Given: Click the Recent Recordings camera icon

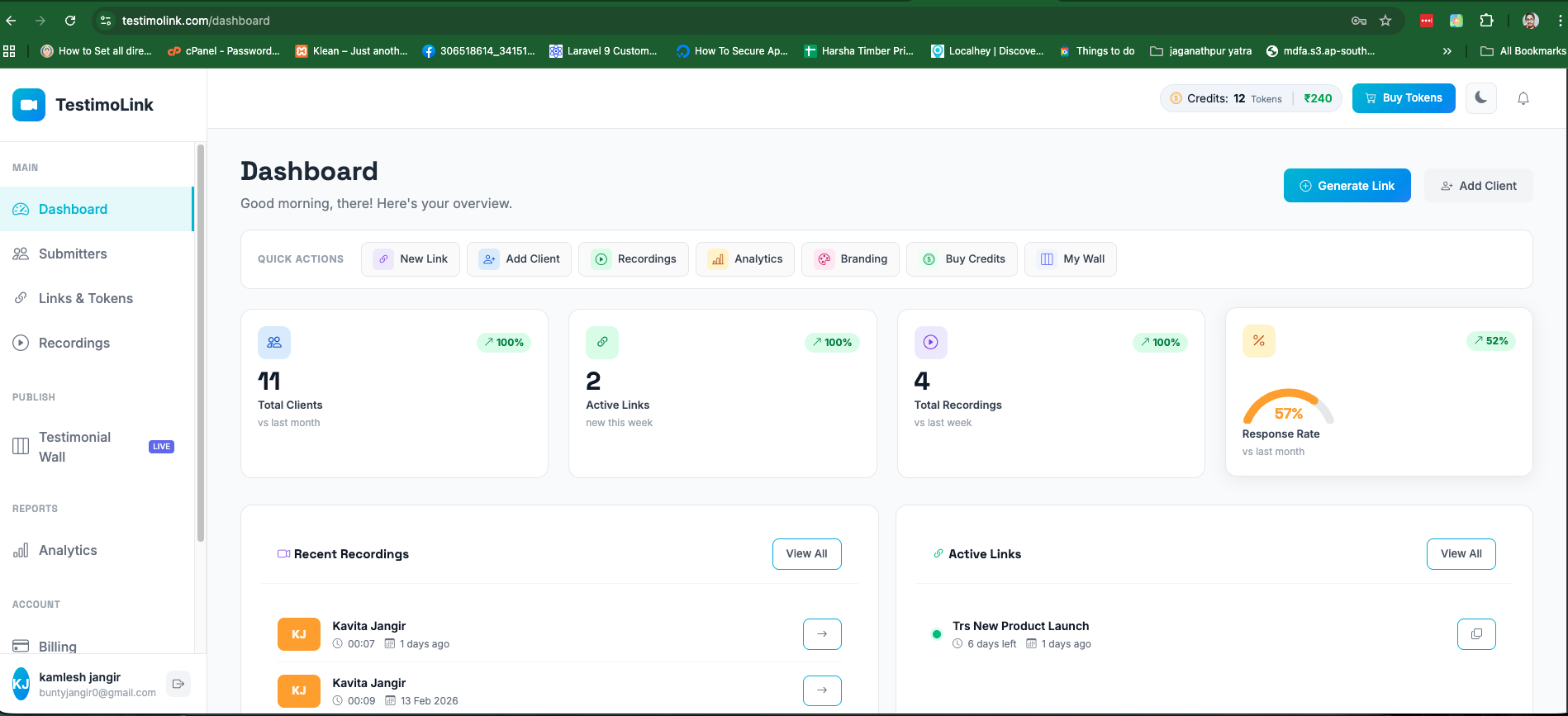Looking at the screenshot, I should [x=283, y=554].
